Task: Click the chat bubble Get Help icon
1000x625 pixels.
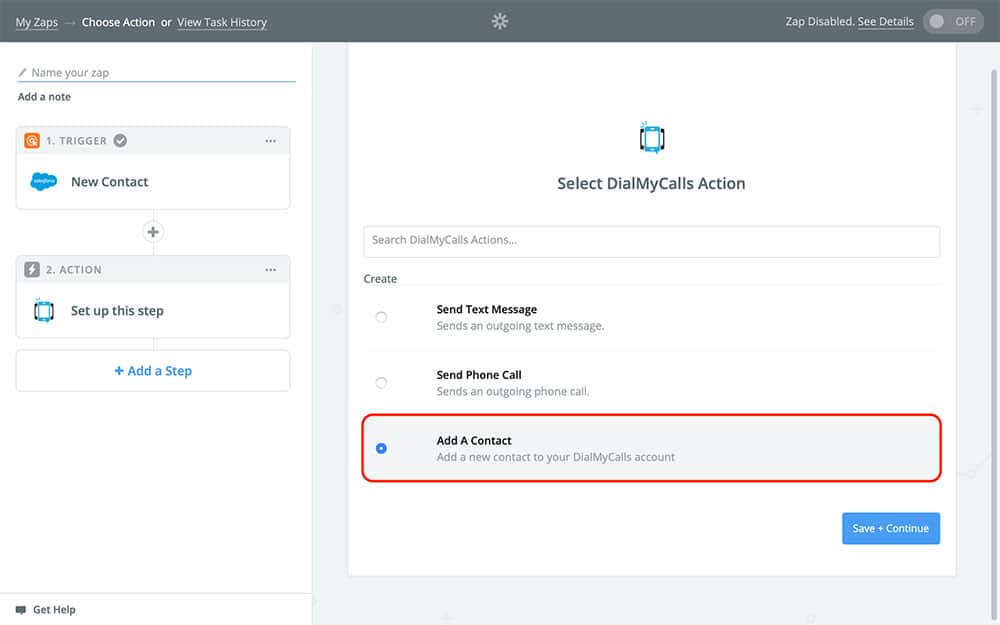Action: (x=21, y=610)
